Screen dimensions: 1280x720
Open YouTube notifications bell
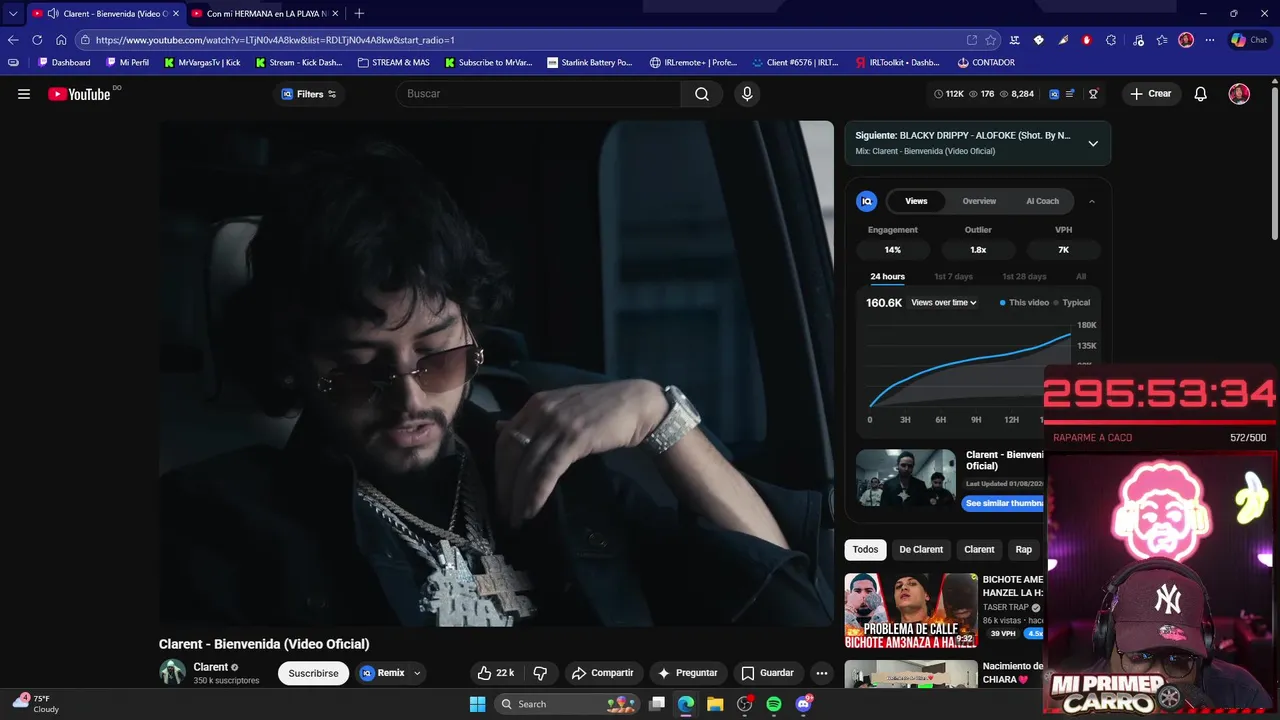(x=1201, y=94)
